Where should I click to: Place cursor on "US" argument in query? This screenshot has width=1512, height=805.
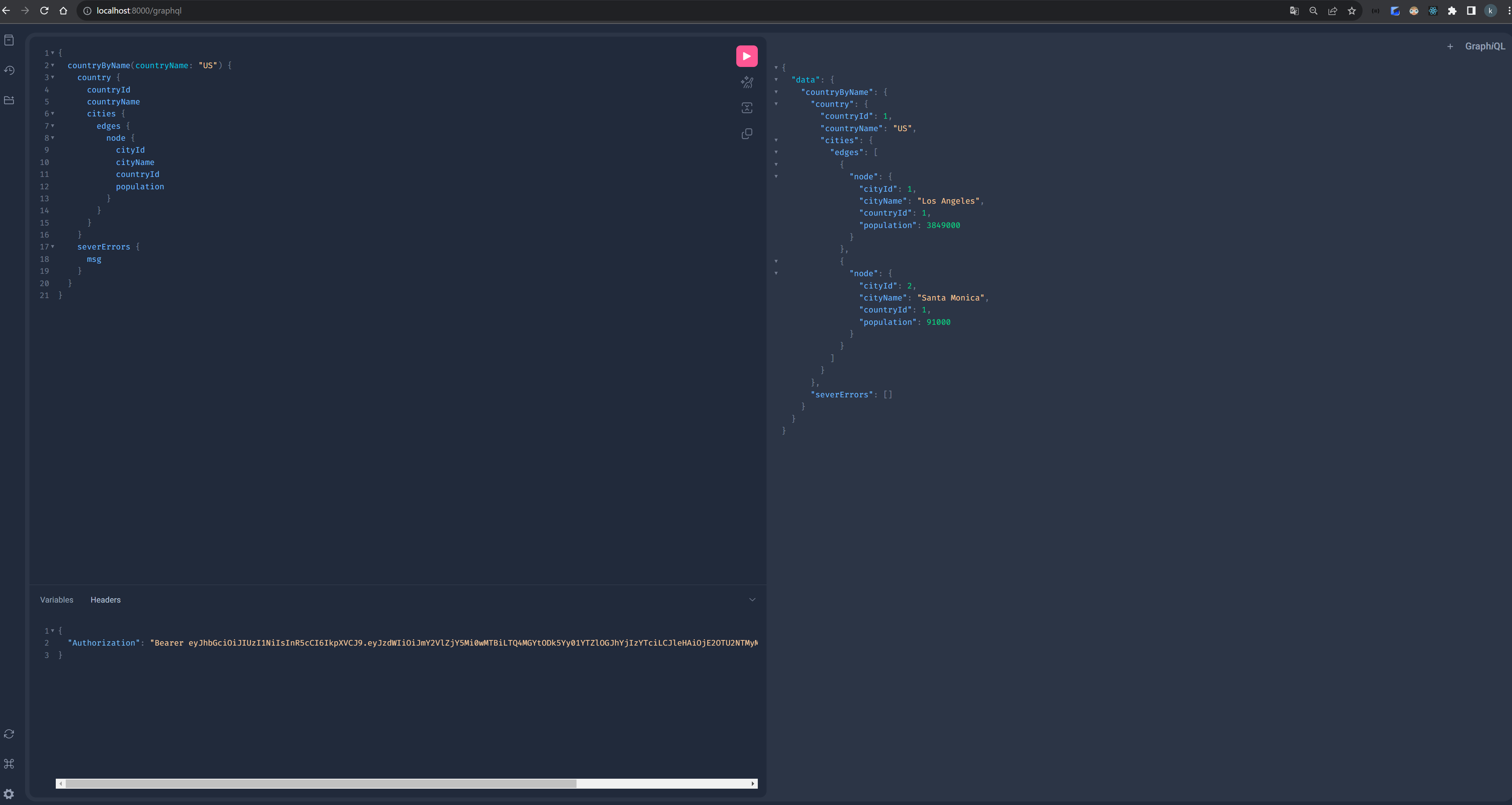pos(208,65)
